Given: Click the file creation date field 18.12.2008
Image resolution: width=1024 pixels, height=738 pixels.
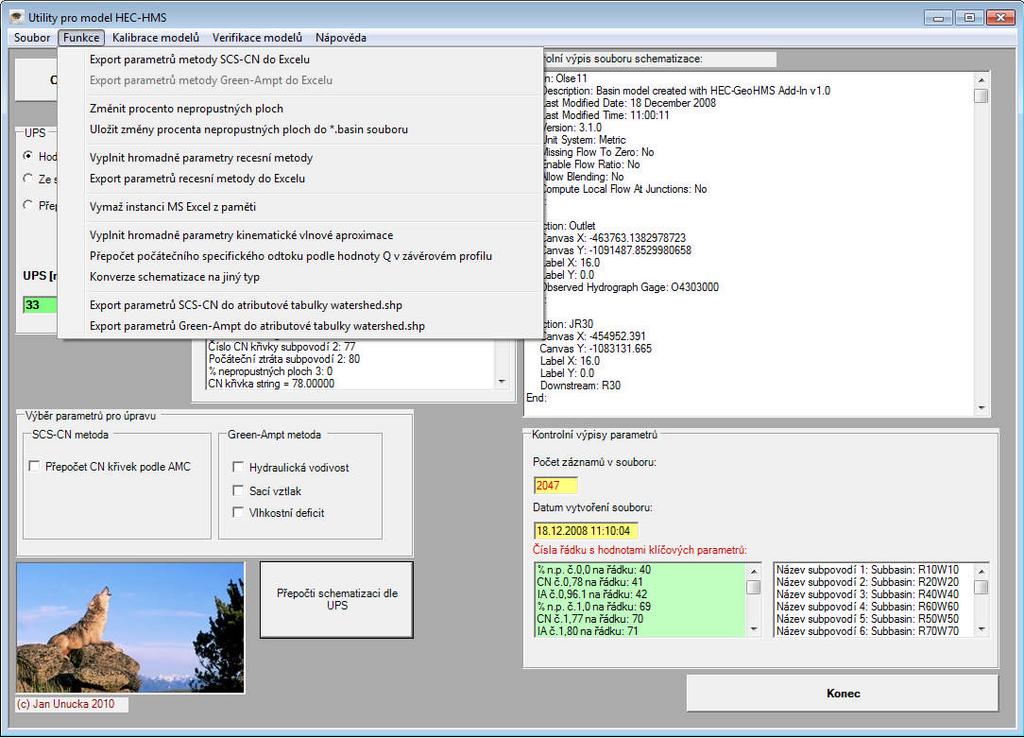Looking at the screenshot, I should [586, 530].
